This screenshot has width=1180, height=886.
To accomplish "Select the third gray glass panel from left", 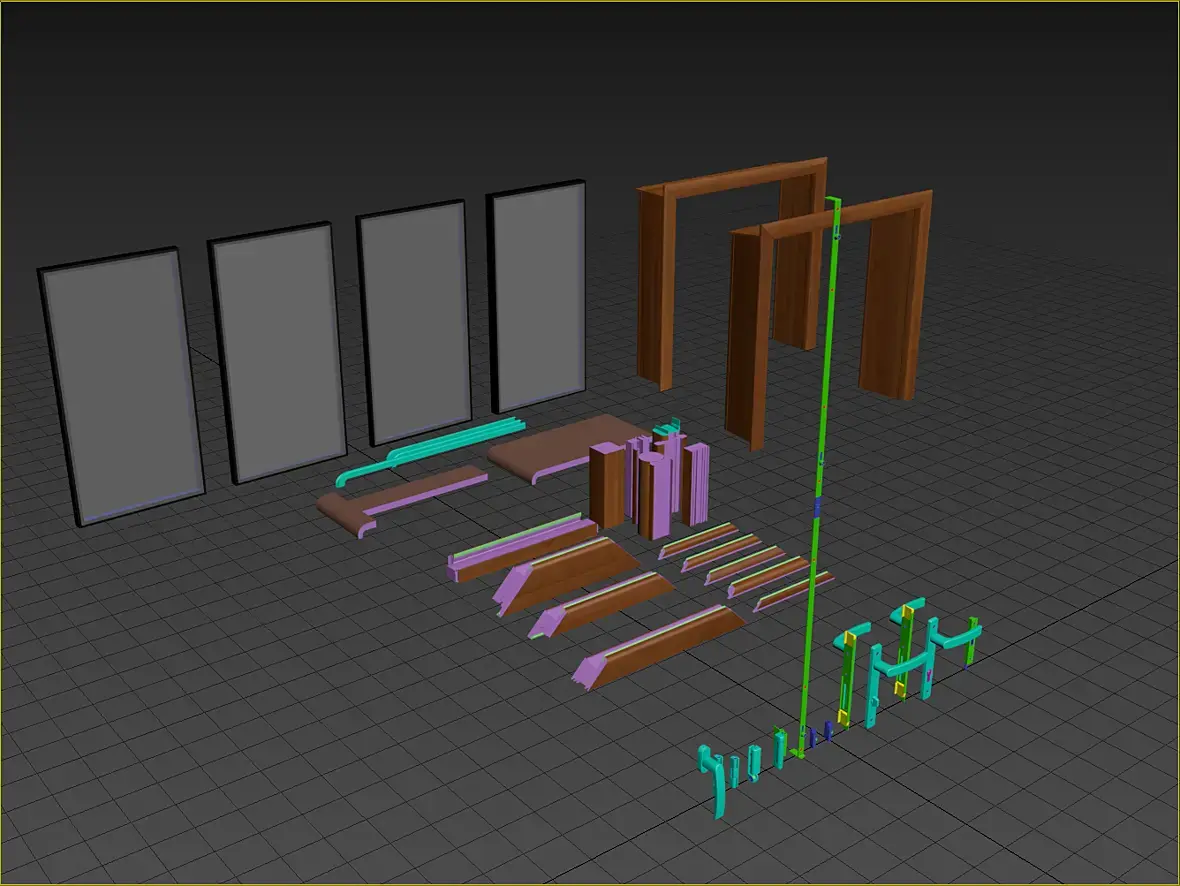I will pos(414,322).
